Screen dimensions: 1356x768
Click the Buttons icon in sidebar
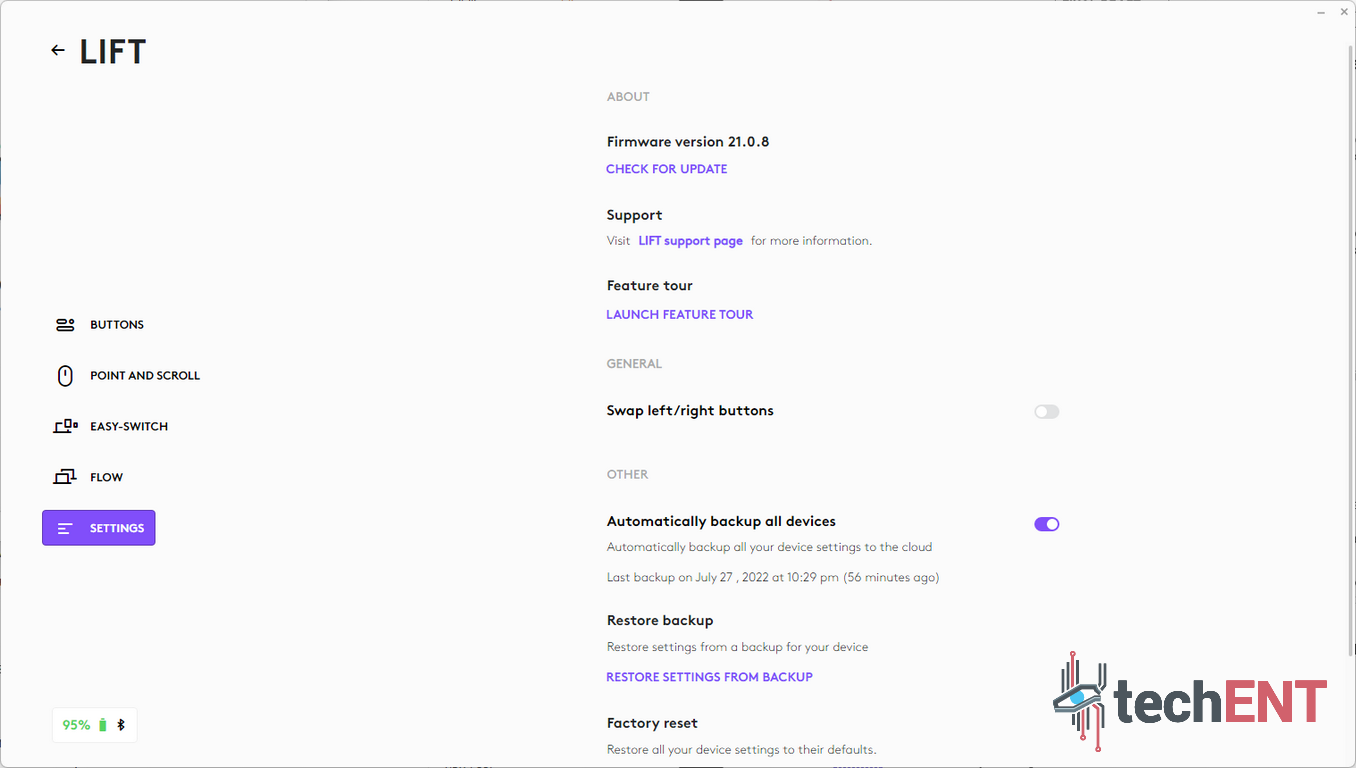click(x=65, y=325)
